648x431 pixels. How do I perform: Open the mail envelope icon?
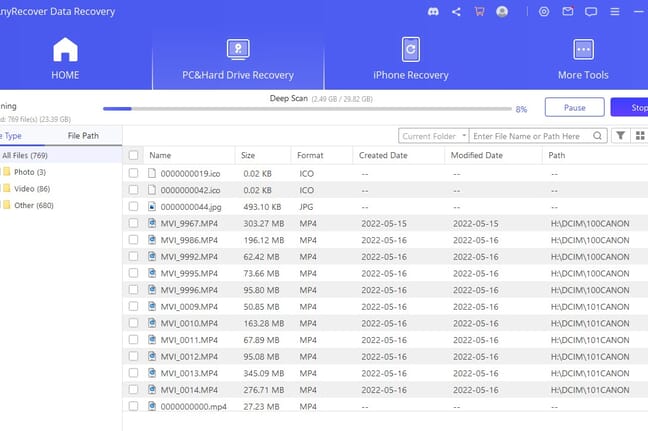click(568, 12)
